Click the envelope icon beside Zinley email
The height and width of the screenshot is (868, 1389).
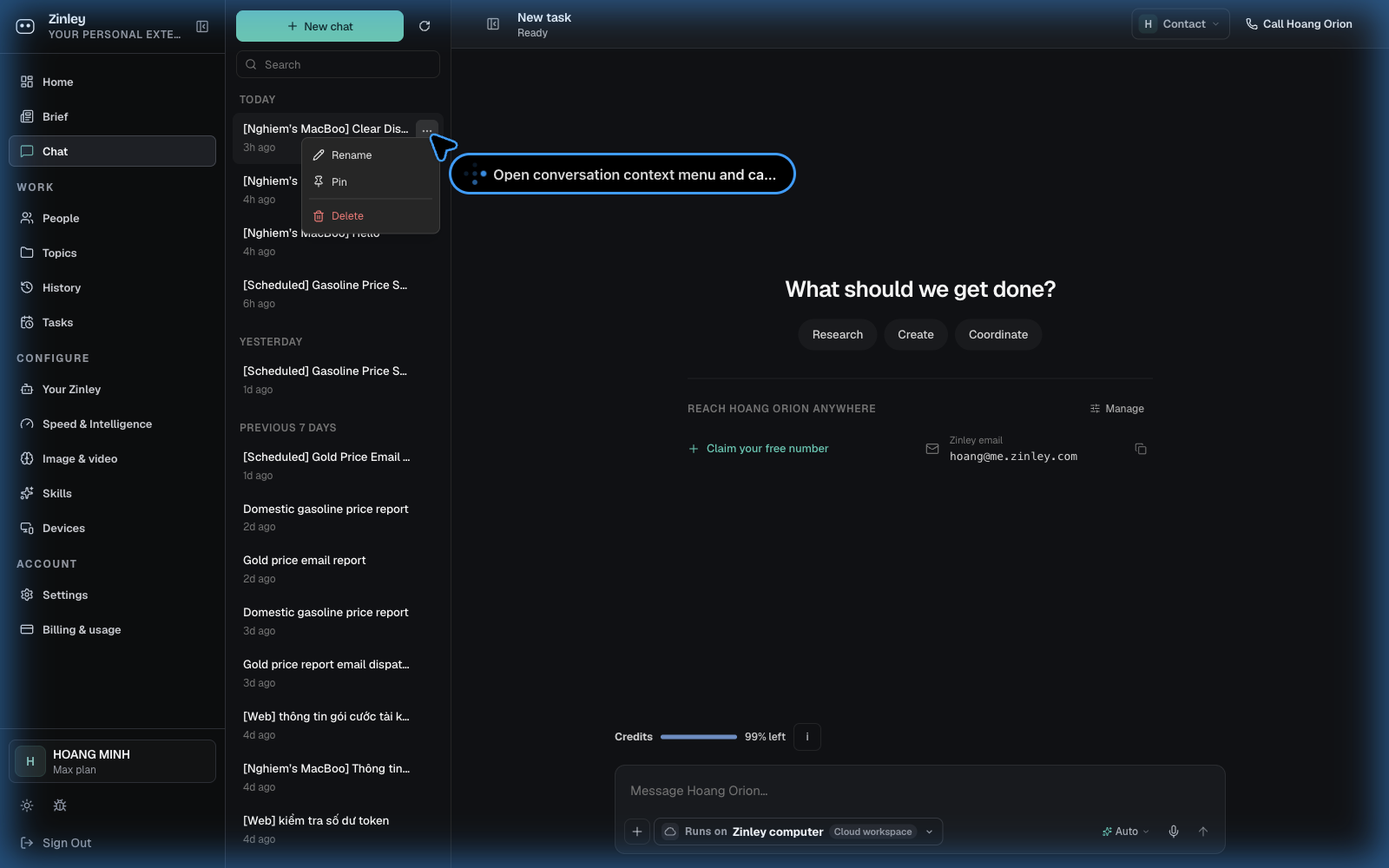tap(932, 449)
